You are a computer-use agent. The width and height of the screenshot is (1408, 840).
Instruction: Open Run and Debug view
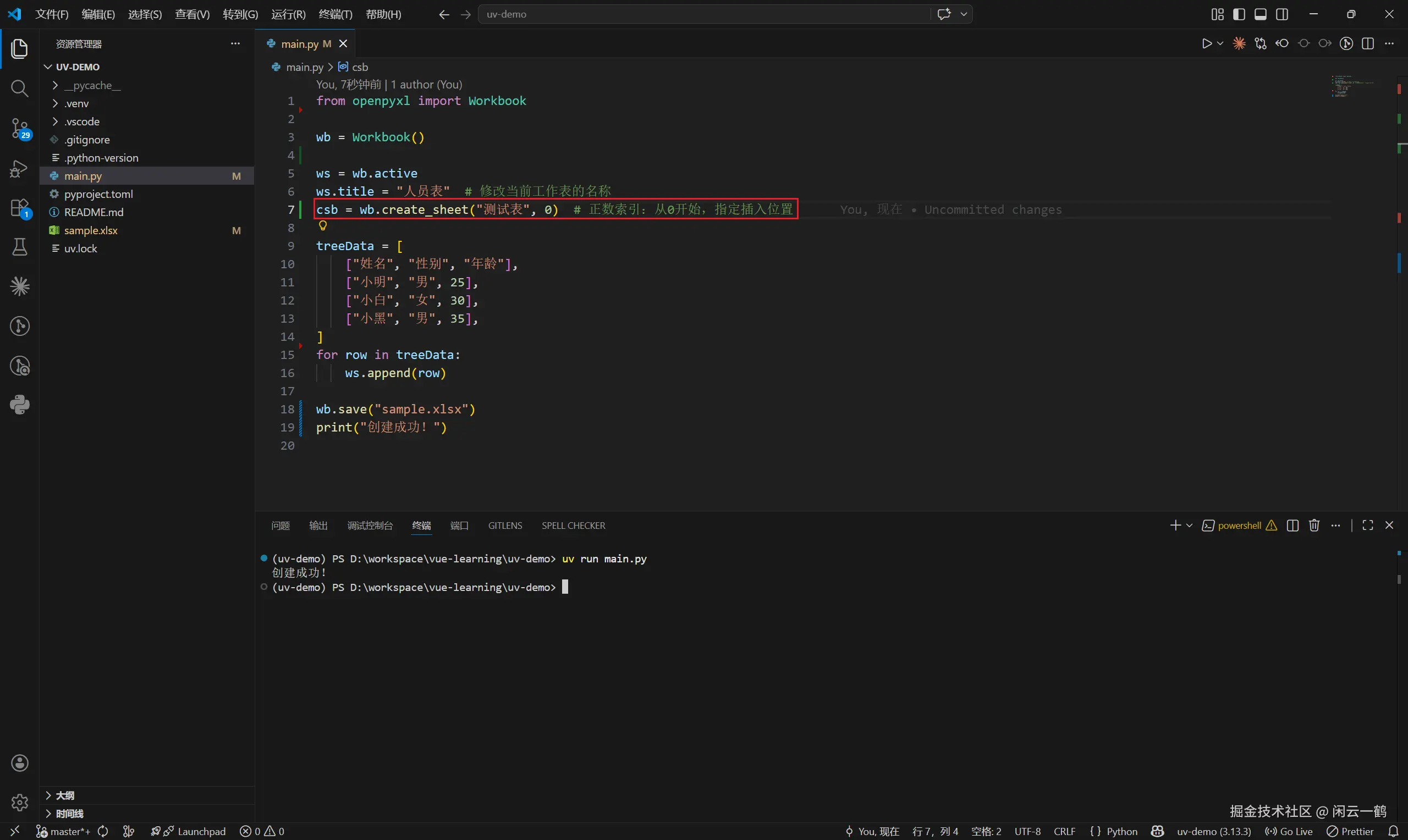pyautogui.click(x=19, y=169)
